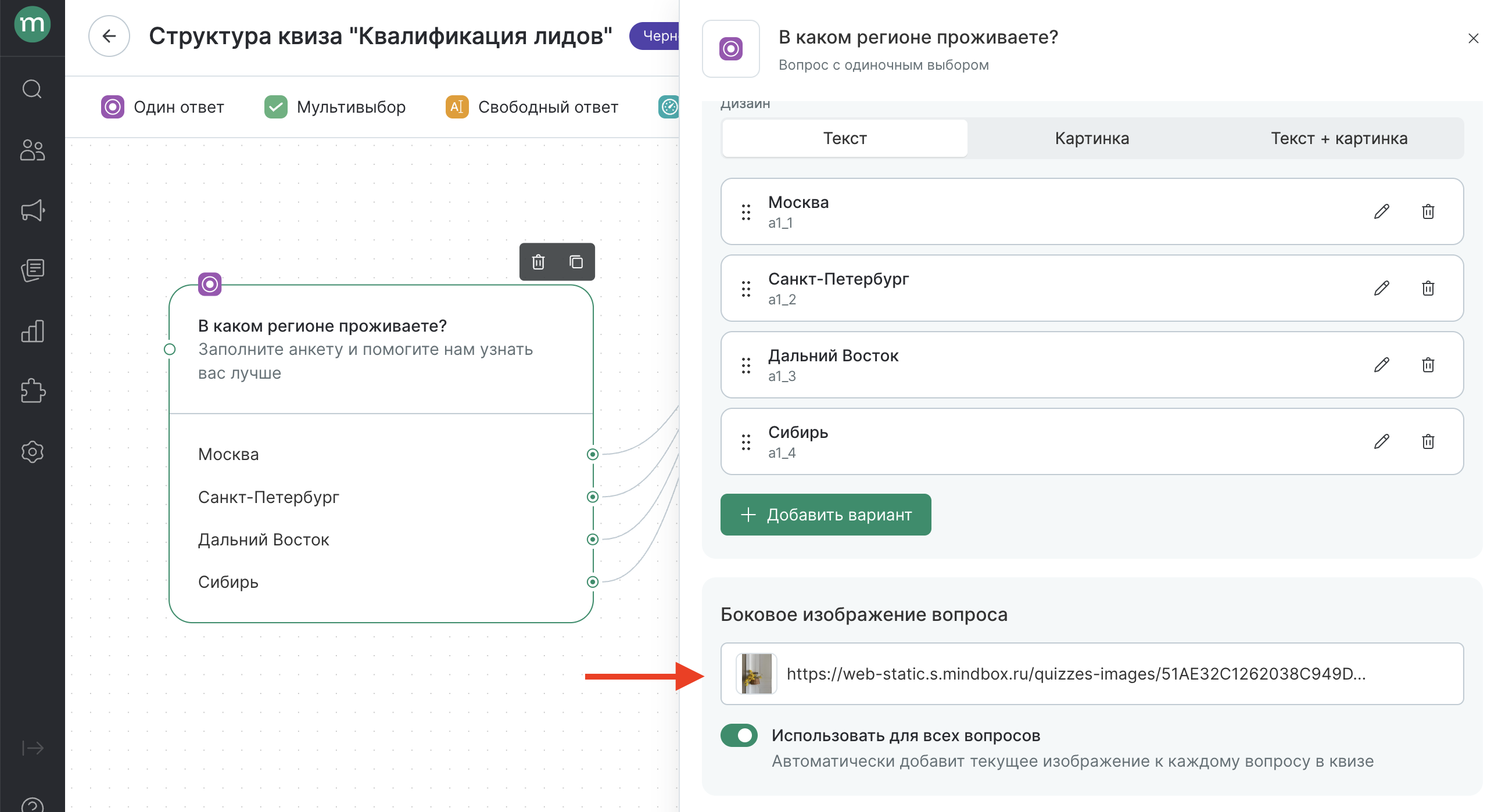Select the Текст + картинка tab
This screenshot has width=1498, height=812.
click(x=1339, y=138)
